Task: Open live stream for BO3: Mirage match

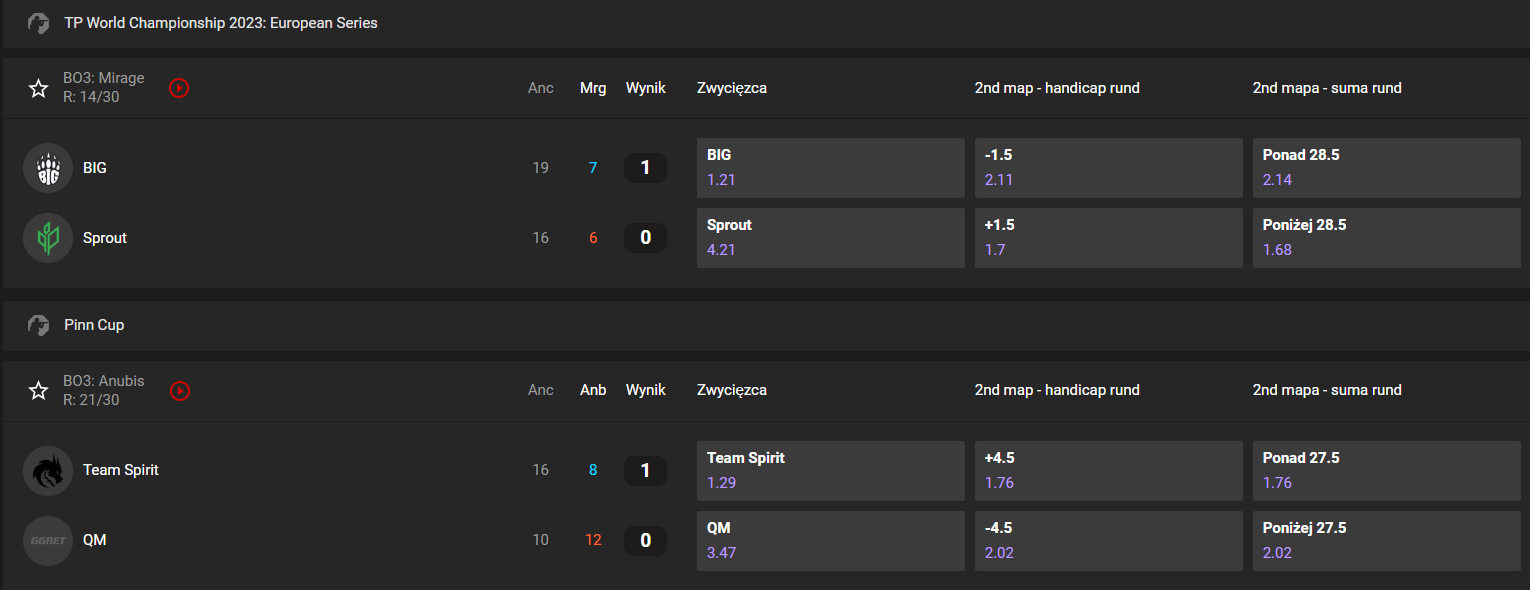Action: [x=179, y=88]
